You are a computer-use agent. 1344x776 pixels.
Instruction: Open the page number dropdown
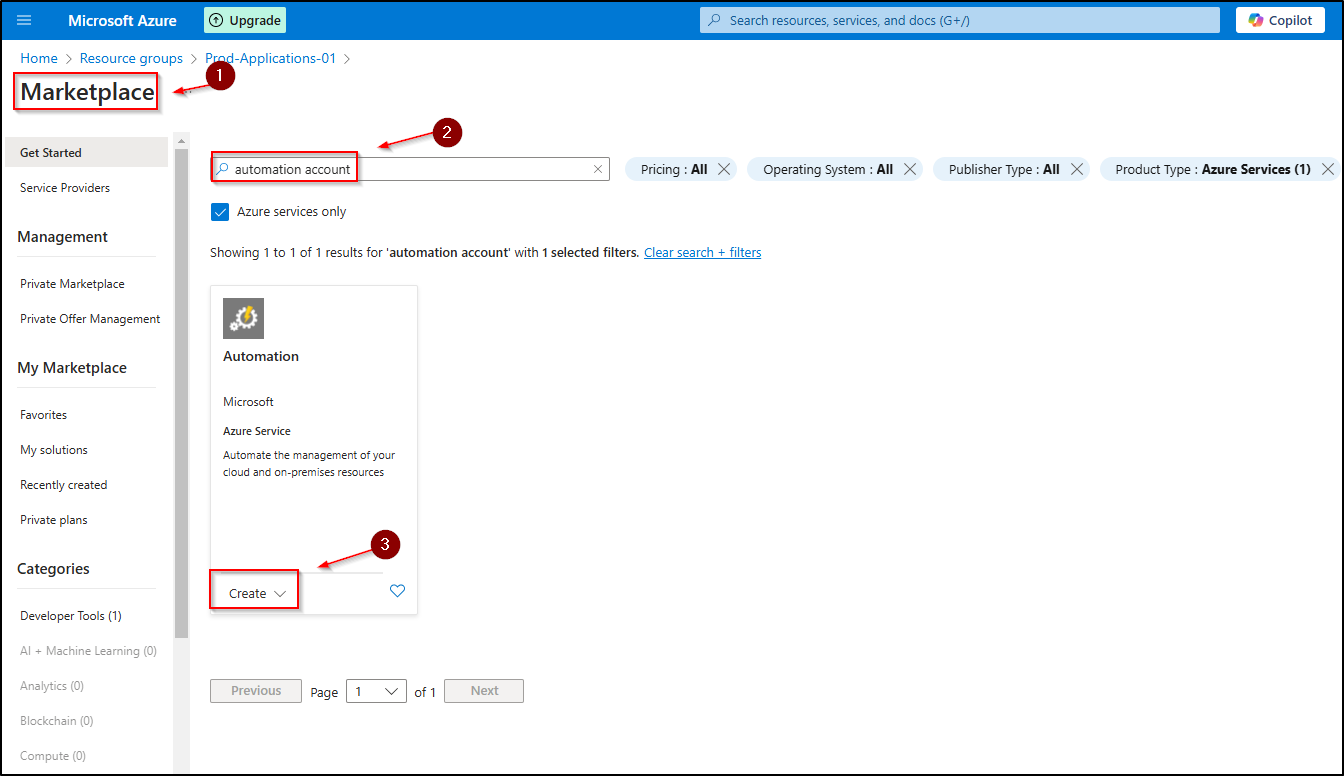[376, 691]
